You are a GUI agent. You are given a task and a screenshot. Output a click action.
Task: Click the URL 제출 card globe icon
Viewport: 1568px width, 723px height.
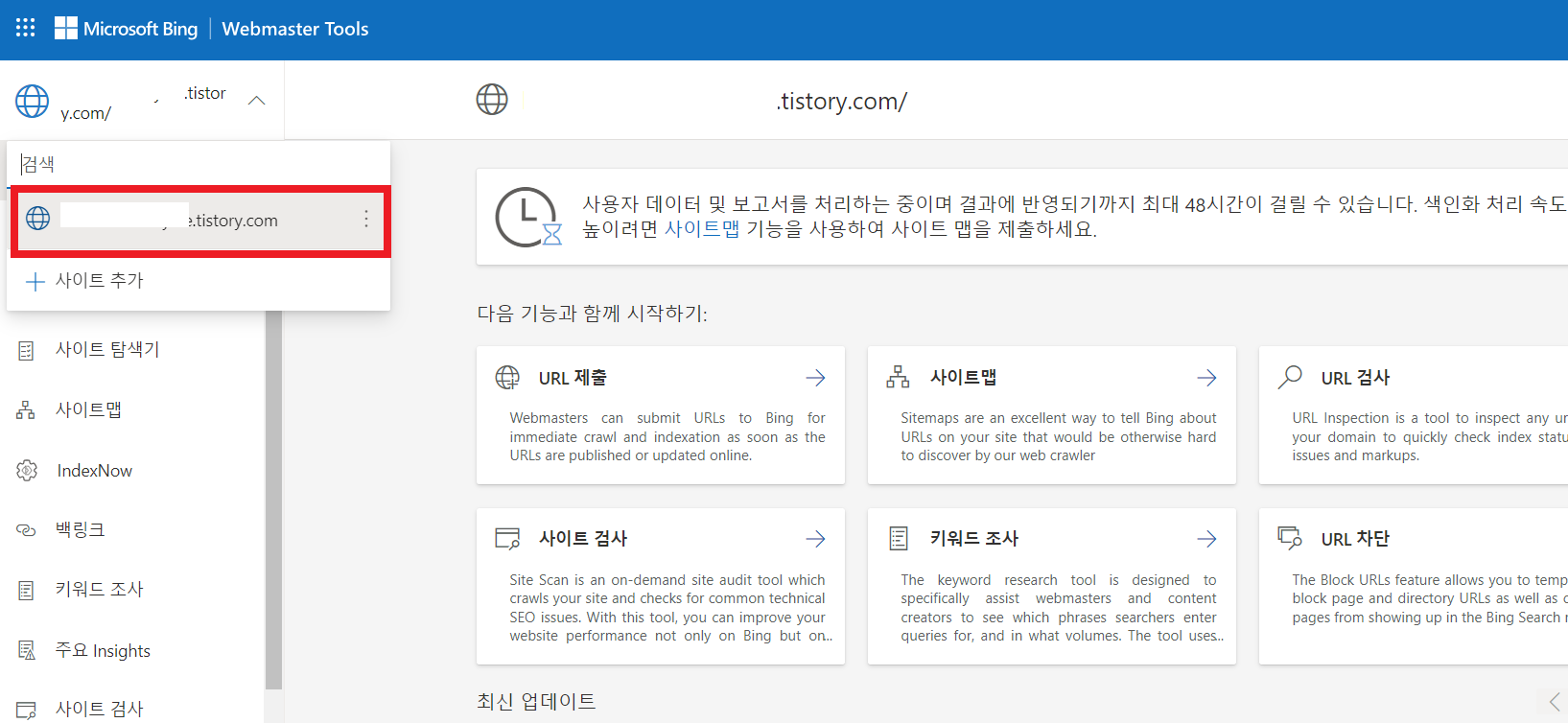click(507, 378)
